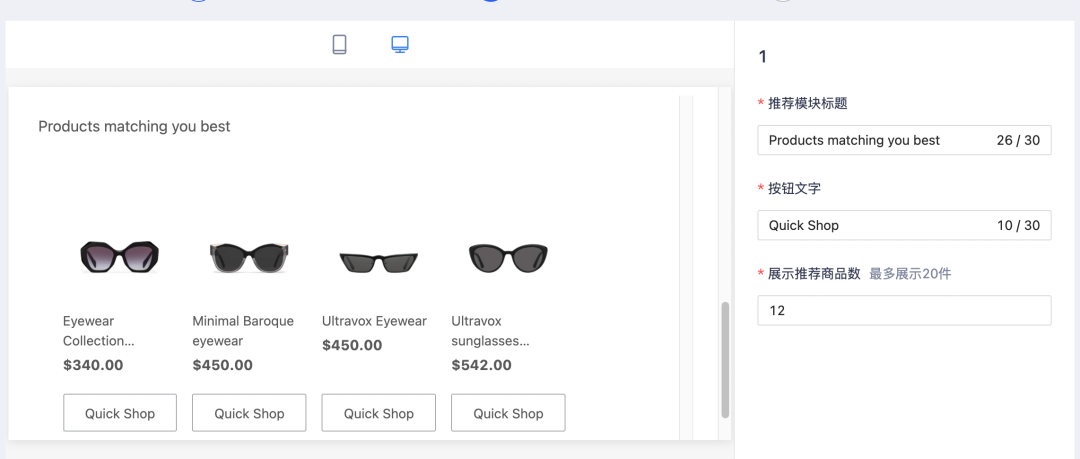Open the Ultravox sunglasses product title
The width and height of the screenshot is (1080, 459).
pyautogui.click(x=490, y=331)
